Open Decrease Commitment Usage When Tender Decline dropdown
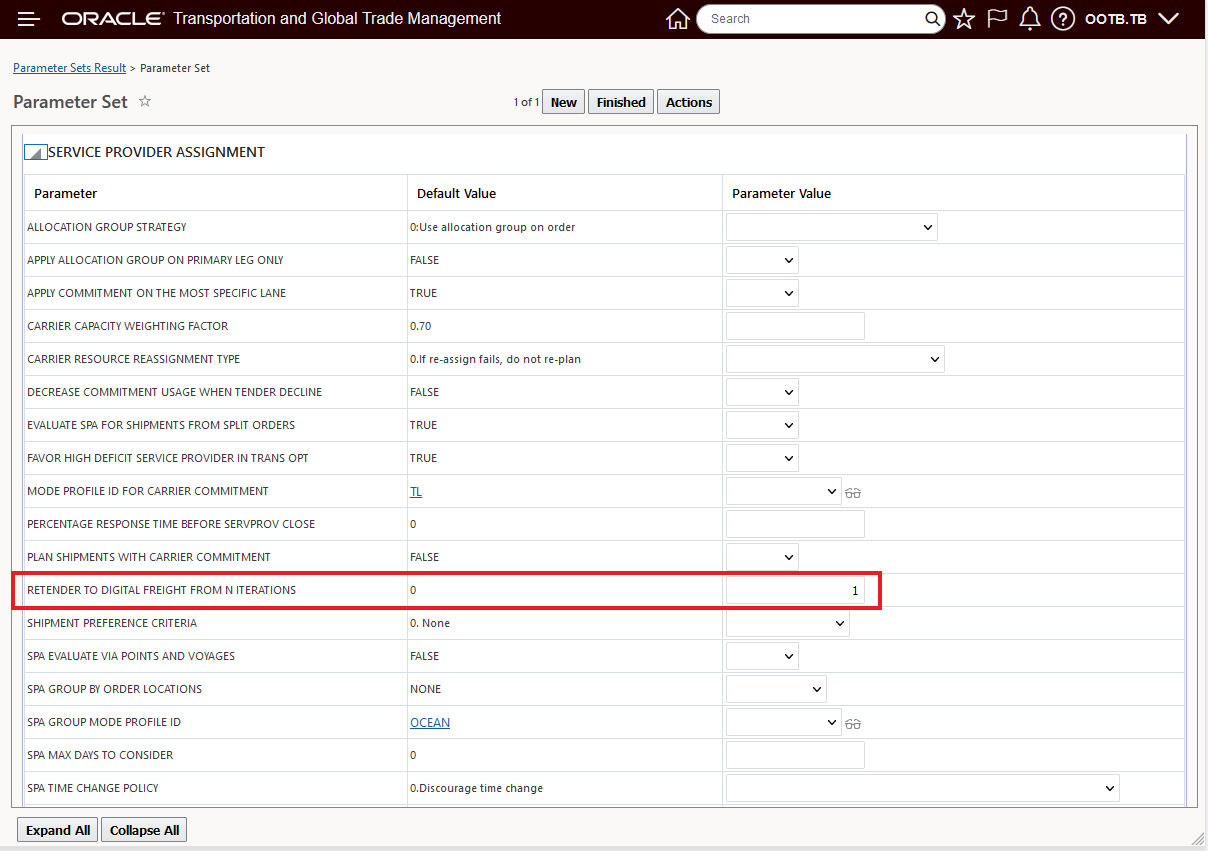Image resolution: width=1208 pixels, height=851 pixels. point(762,392)
